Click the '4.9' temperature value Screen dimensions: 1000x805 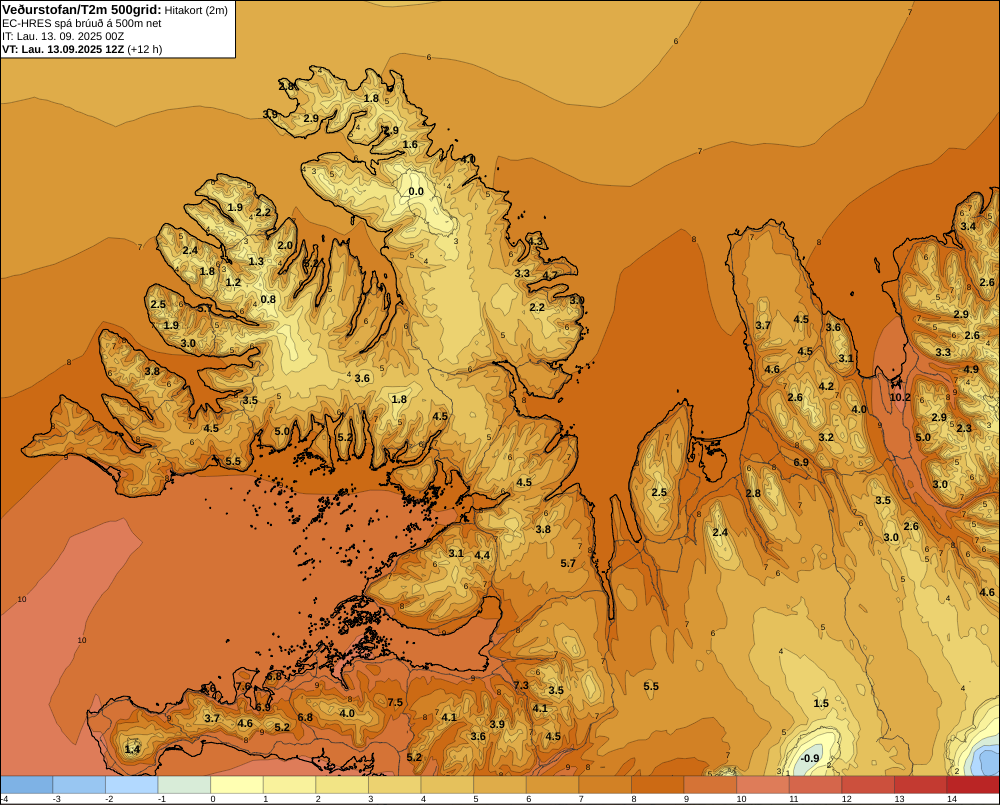click(x=971, y=369)
